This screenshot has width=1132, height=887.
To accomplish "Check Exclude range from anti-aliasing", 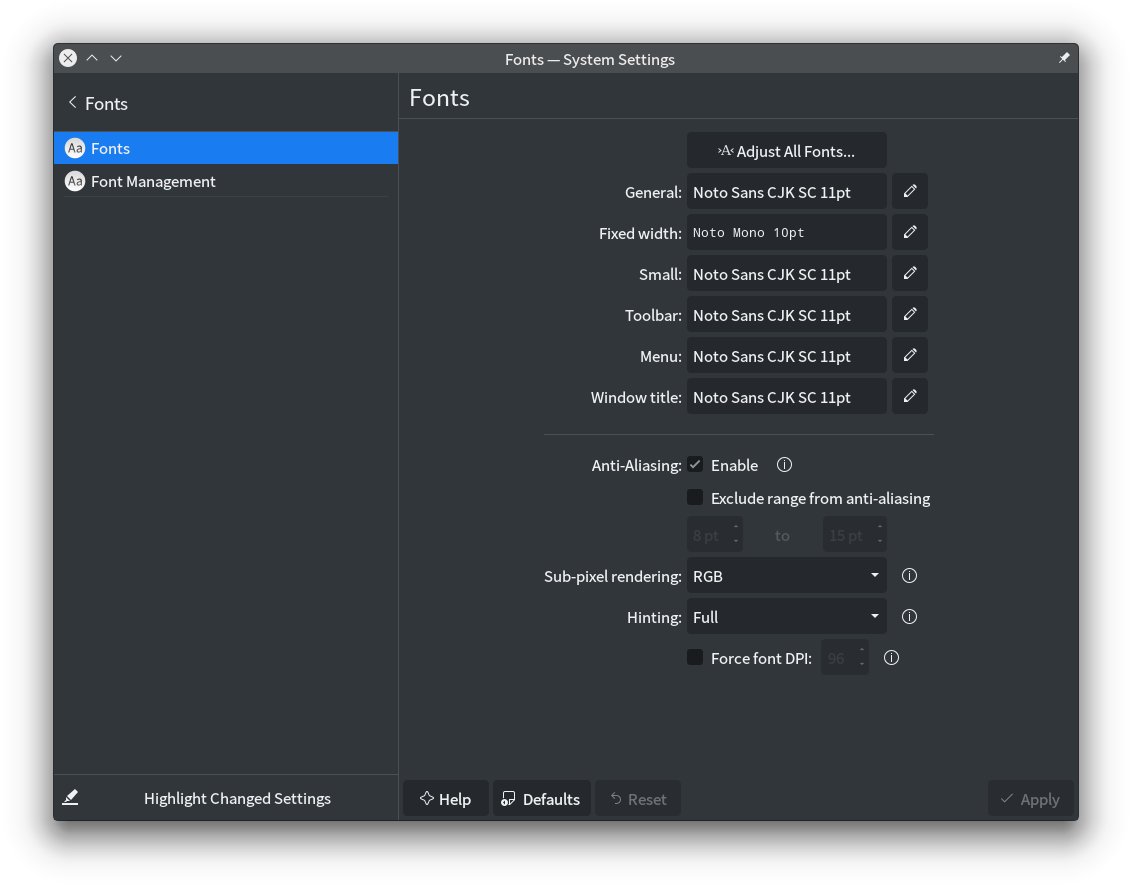I will click(x=695, y=497).
